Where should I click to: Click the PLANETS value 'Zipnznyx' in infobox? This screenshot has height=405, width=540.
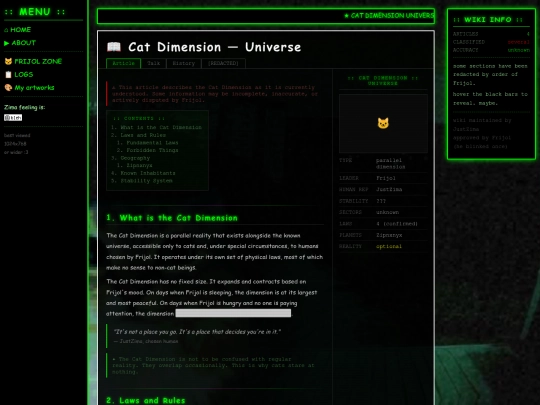coord(389,235)
